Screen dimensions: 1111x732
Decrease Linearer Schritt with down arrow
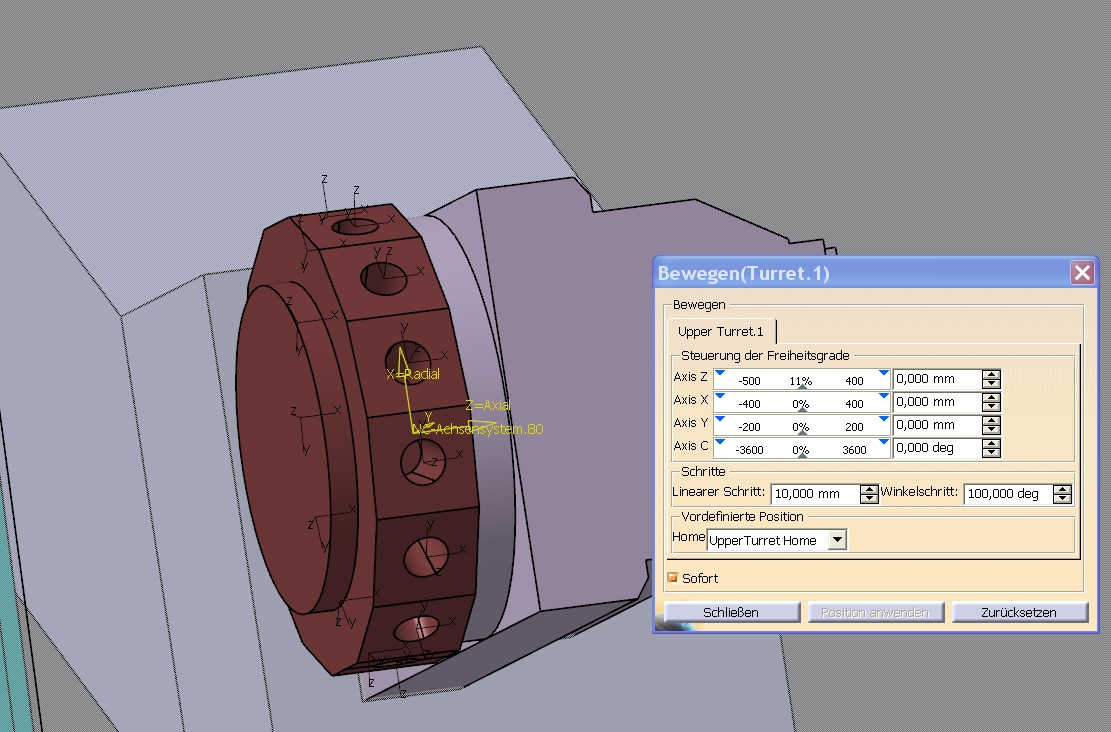coord(869,499)
